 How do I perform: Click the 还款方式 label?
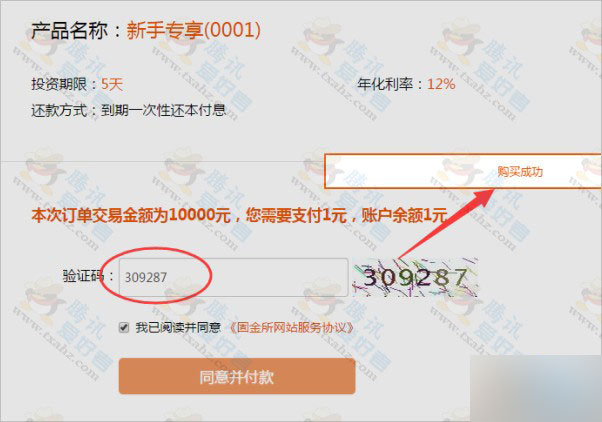tap(59, 111)
